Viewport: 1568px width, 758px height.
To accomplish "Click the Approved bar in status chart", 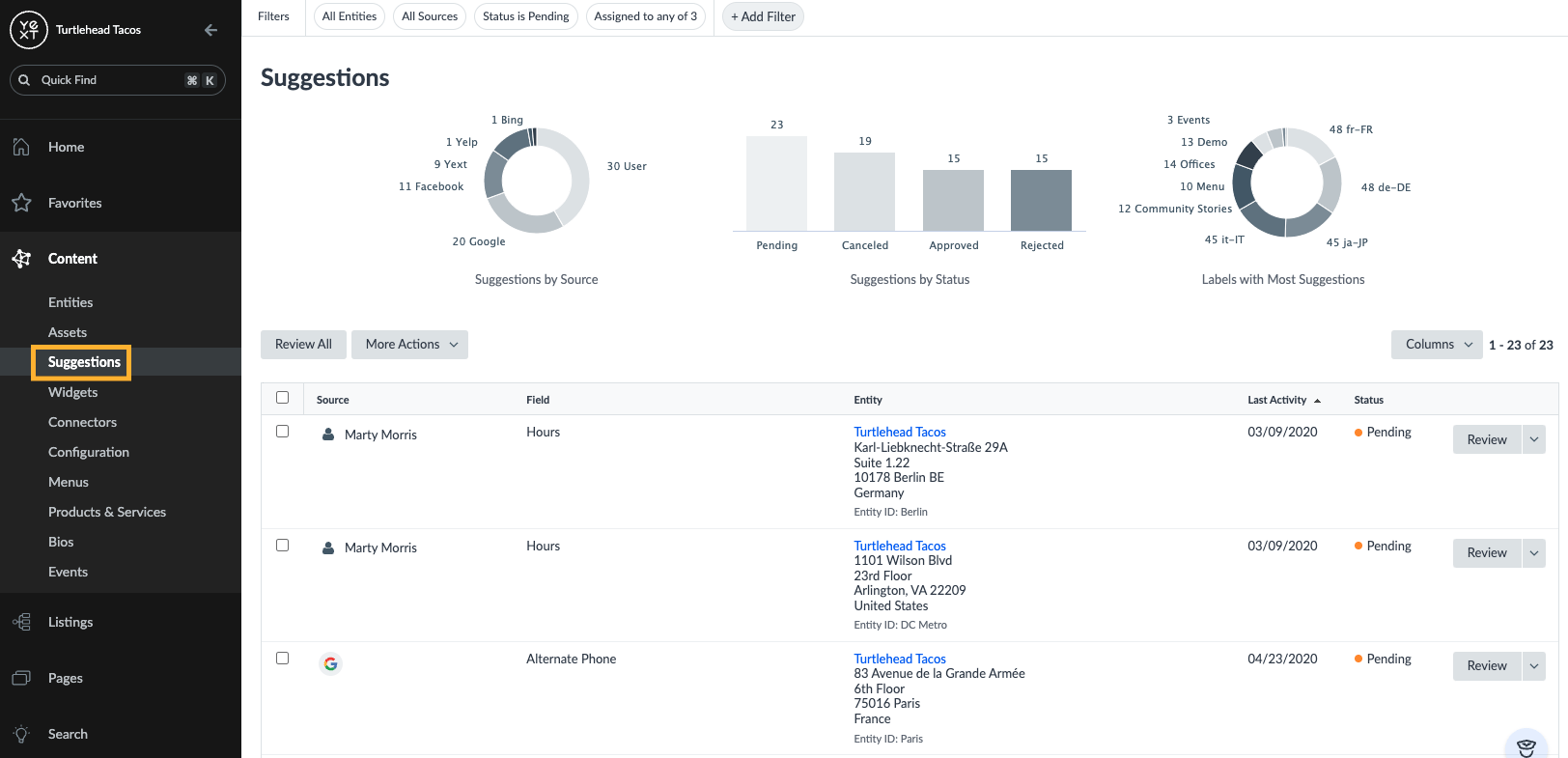I will (x=953, y=200).
